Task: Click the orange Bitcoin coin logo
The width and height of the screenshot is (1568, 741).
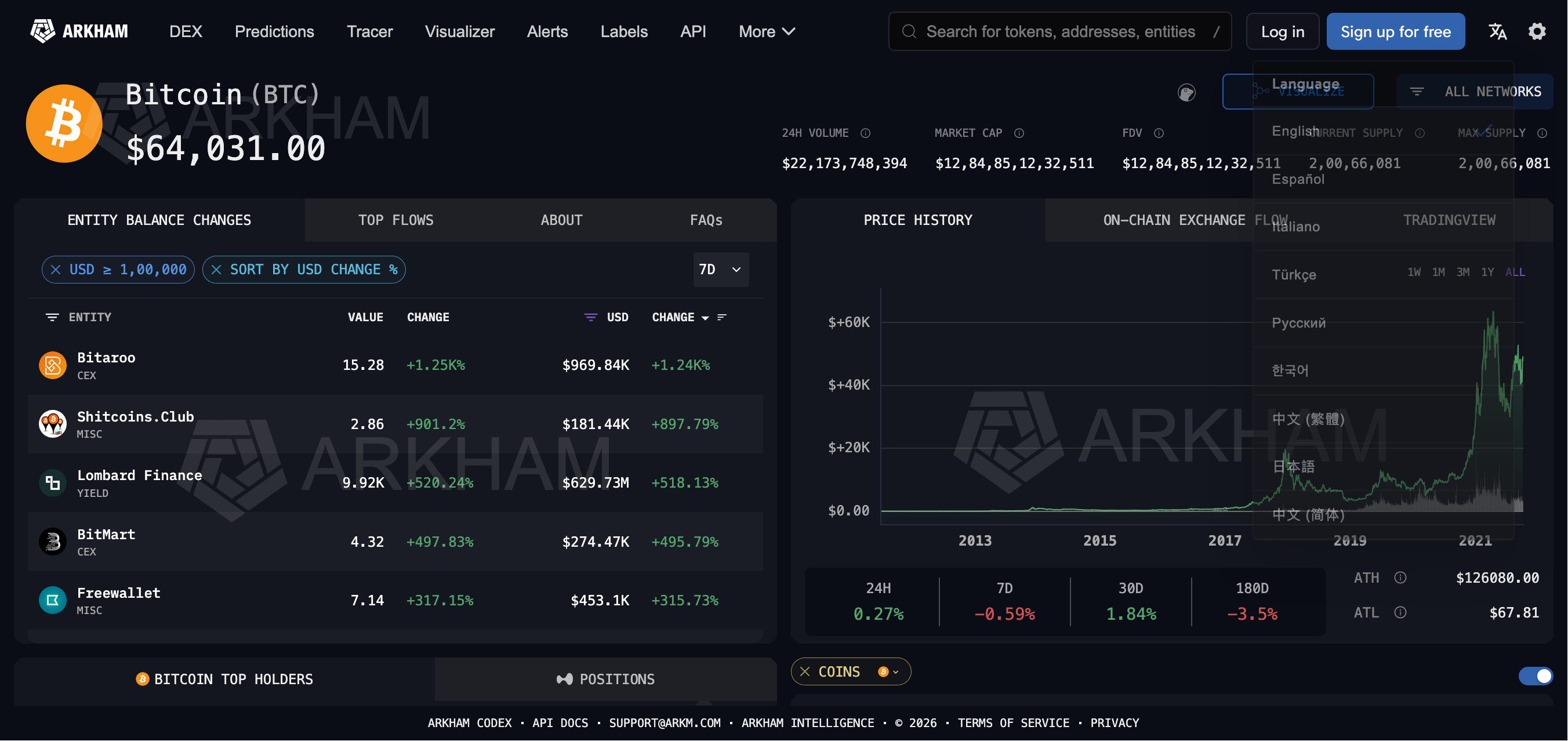Action: pyautogui.click(x=64, y=124)
